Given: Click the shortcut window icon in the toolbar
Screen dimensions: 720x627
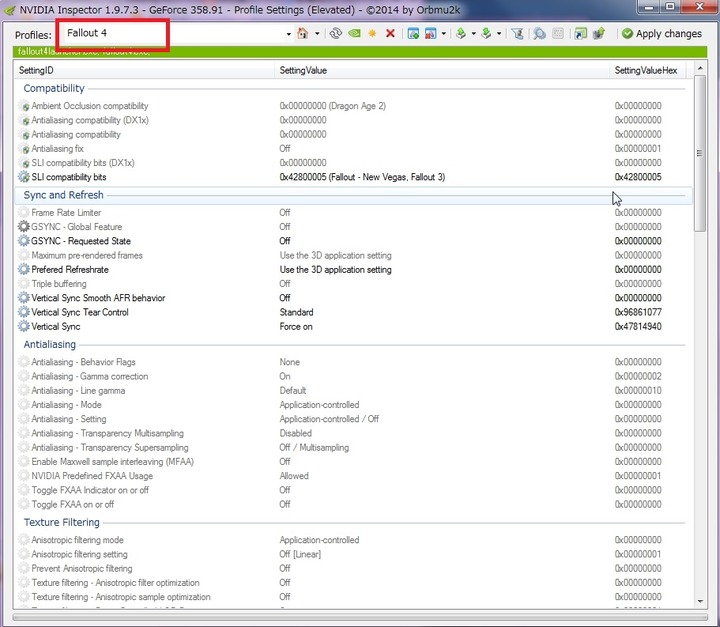Looking at the screenshot, I should [x=580, y=33].
